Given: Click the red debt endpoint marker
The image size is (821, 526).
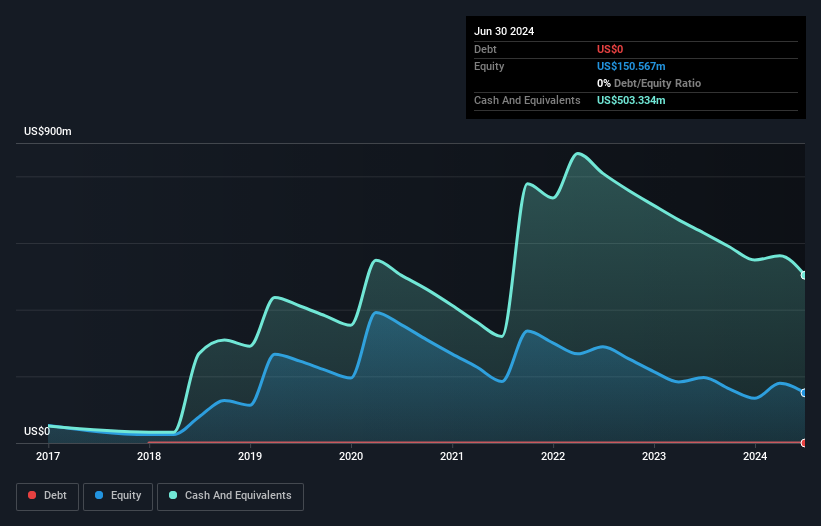Looking at the screenshot, I should tap(804, 443).
